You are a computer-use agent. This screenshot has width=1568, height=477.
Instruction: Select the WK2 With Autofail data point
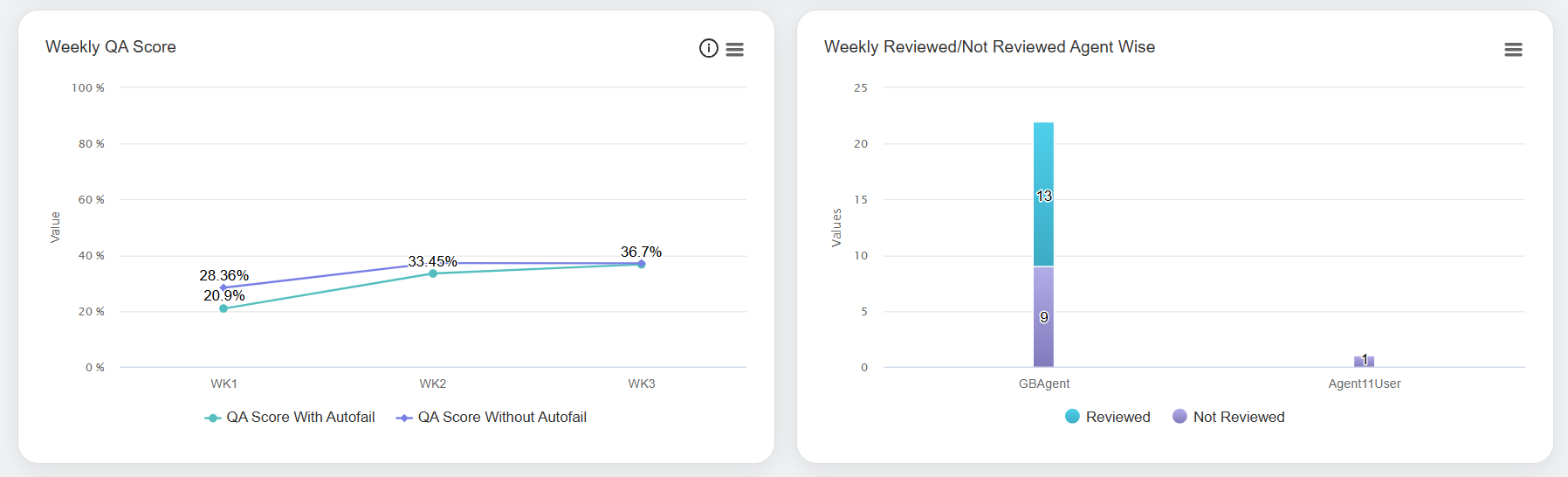433,273
